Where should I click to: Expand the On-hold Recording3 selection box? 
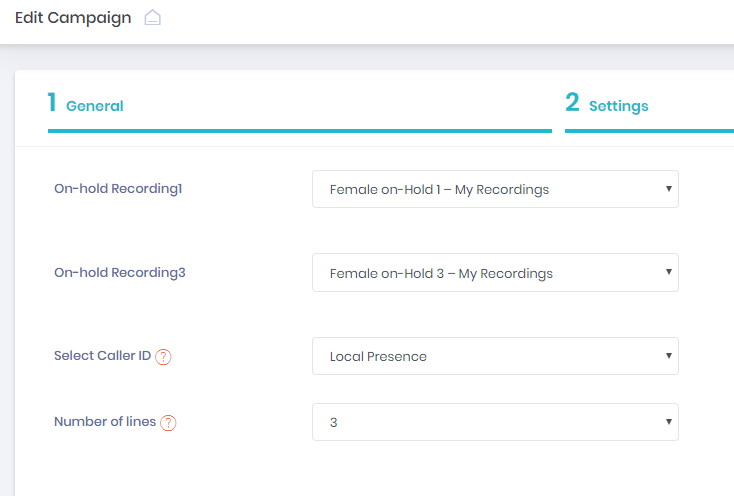494,273
